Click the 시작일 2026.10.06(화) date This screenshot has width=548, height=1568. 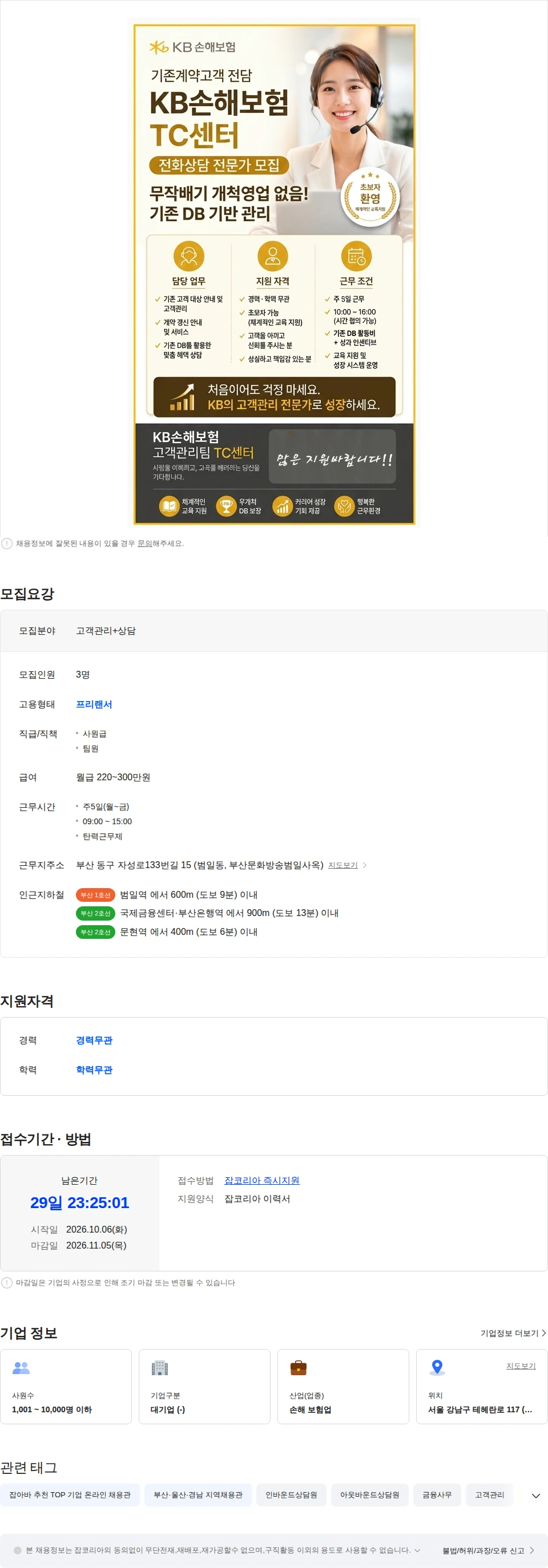(96, 1230)
